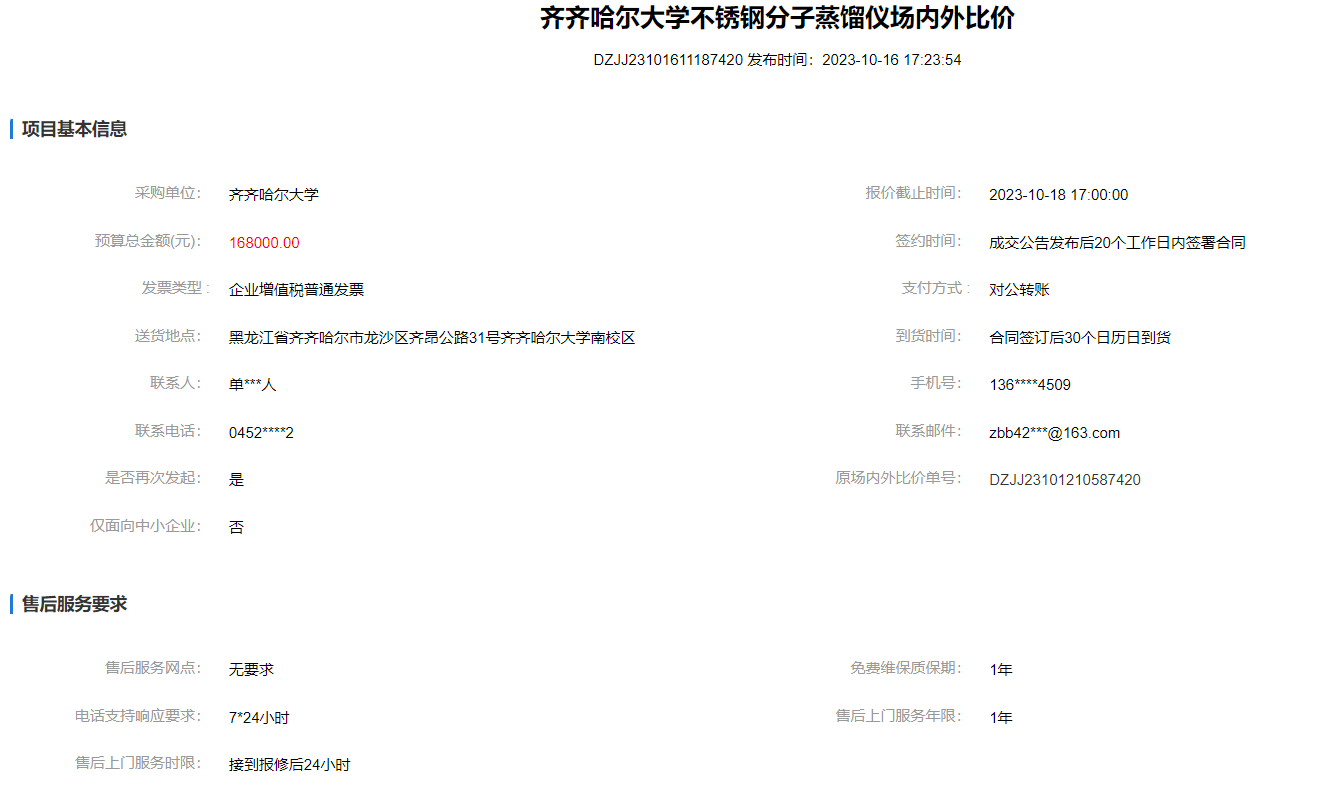Click the mobile number 136****4509
The height and width of the screenshot is (793, 1323).
coord(1029,385)
